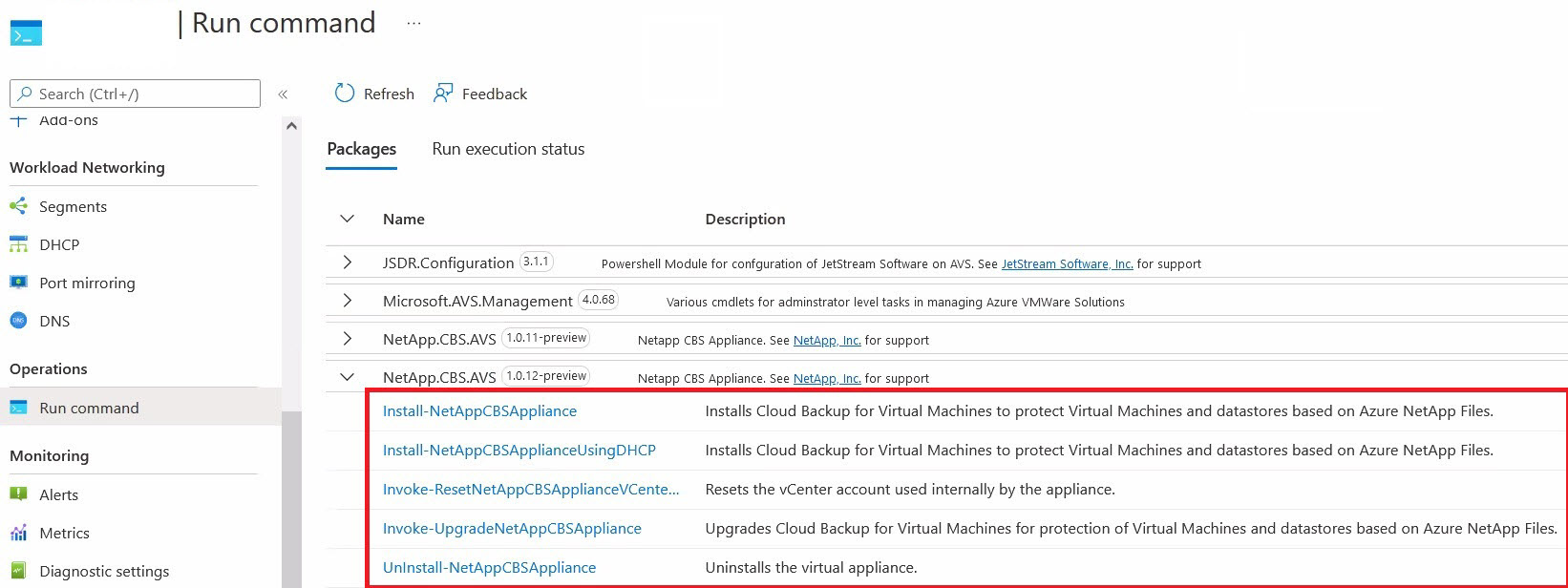Screen dimensions: 1568x588
Task: Click the Add-ons plus icon
Action: [x=18, y=120]
